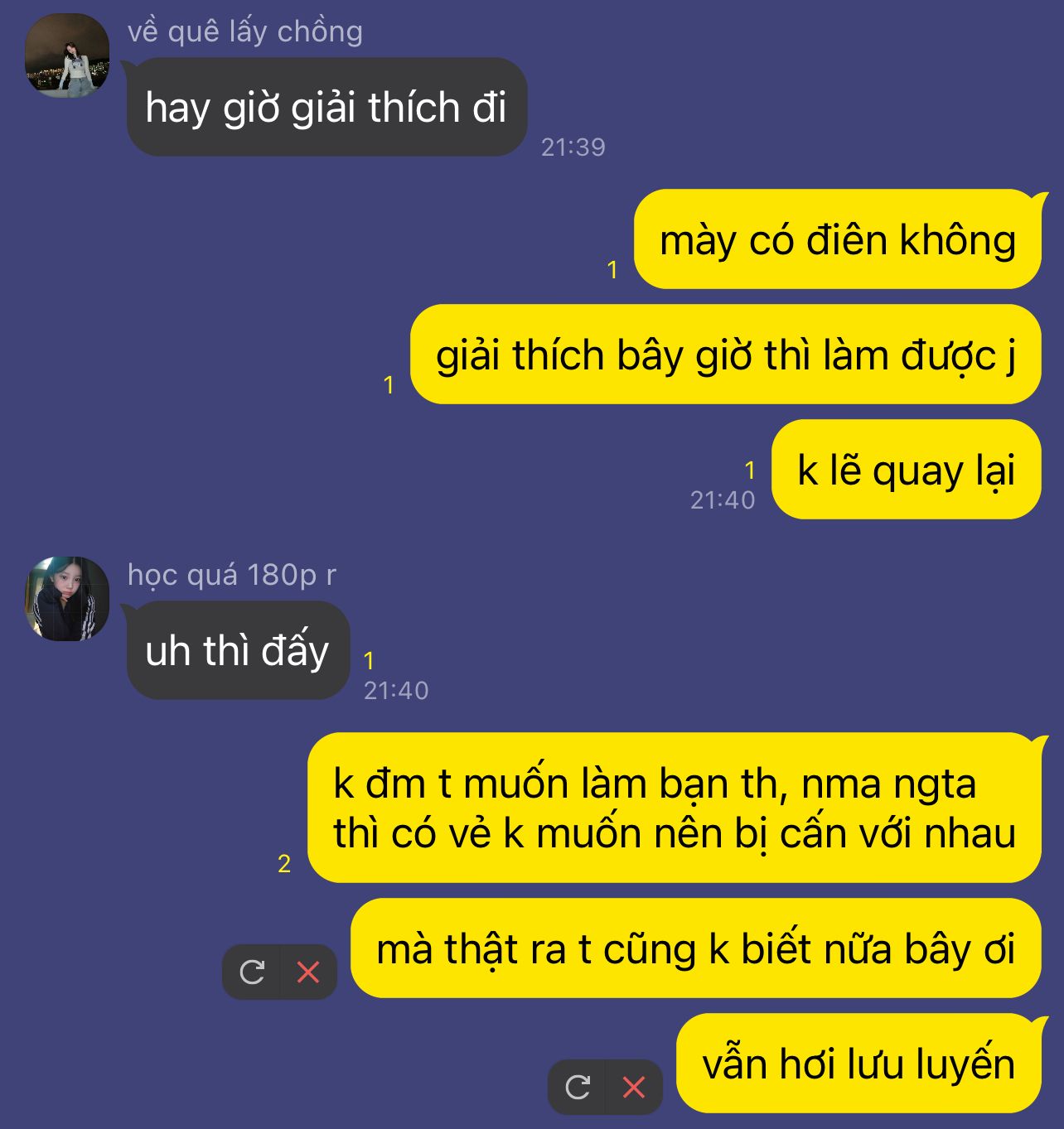Screen dimensions: 1064x1129
Task: Tap sender name 'học quá 180p r'
Action: tap(232, 574)
